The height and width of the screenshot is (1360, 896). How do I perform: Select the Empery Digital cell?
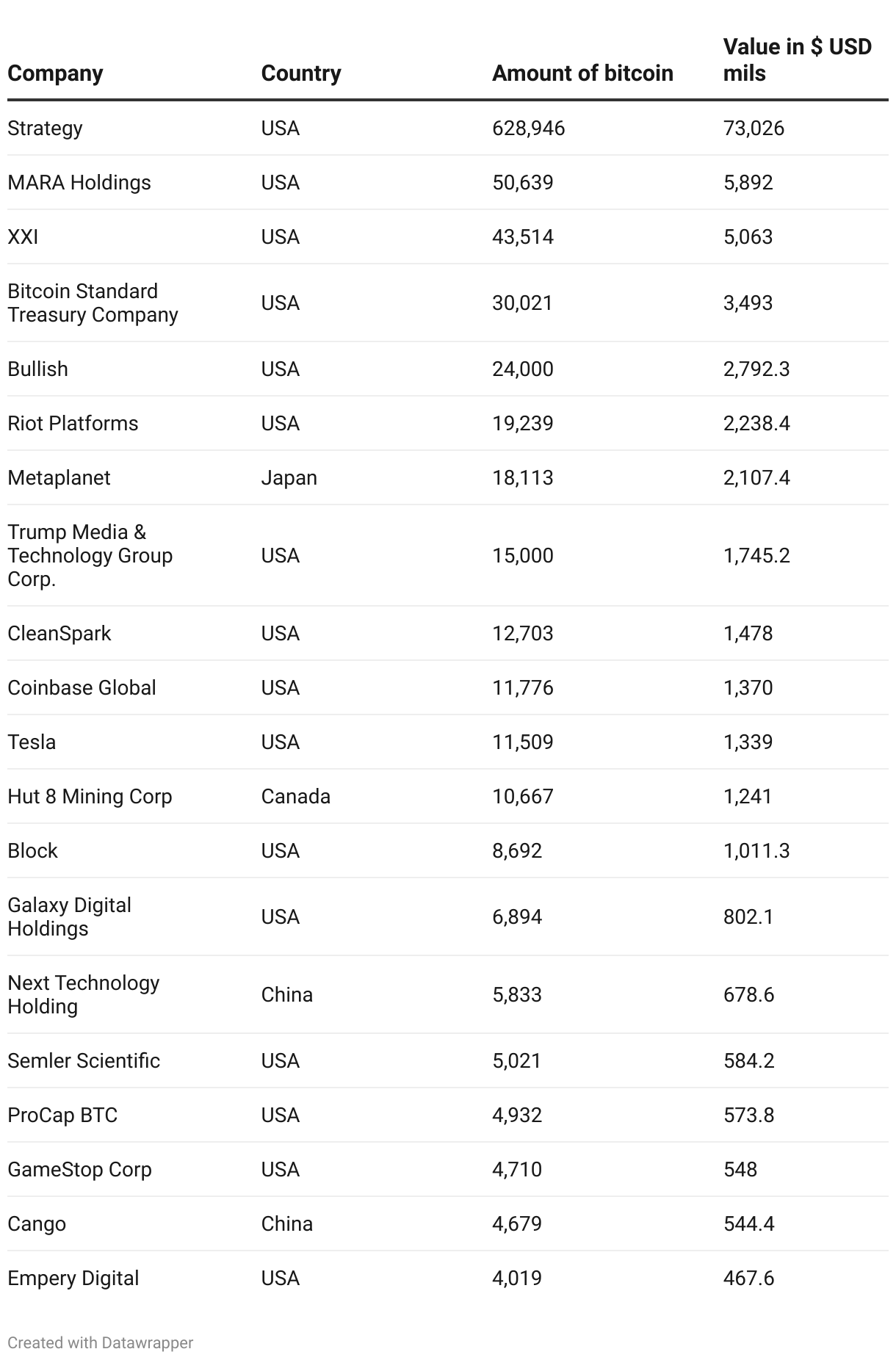(x=73, y=1278)
